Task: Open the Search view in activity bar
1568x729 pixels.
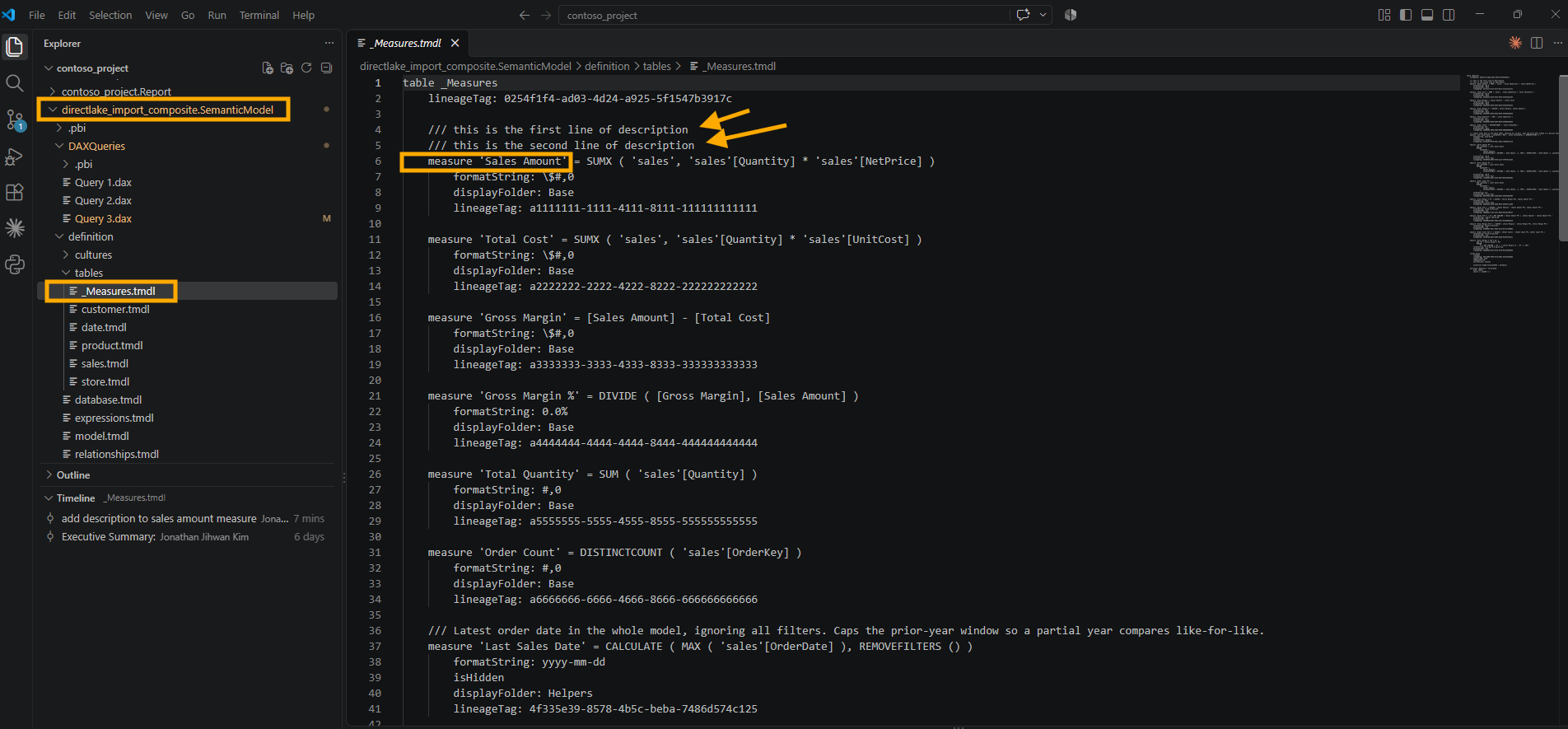Action: pyautogui.click(x=15, y=83)
